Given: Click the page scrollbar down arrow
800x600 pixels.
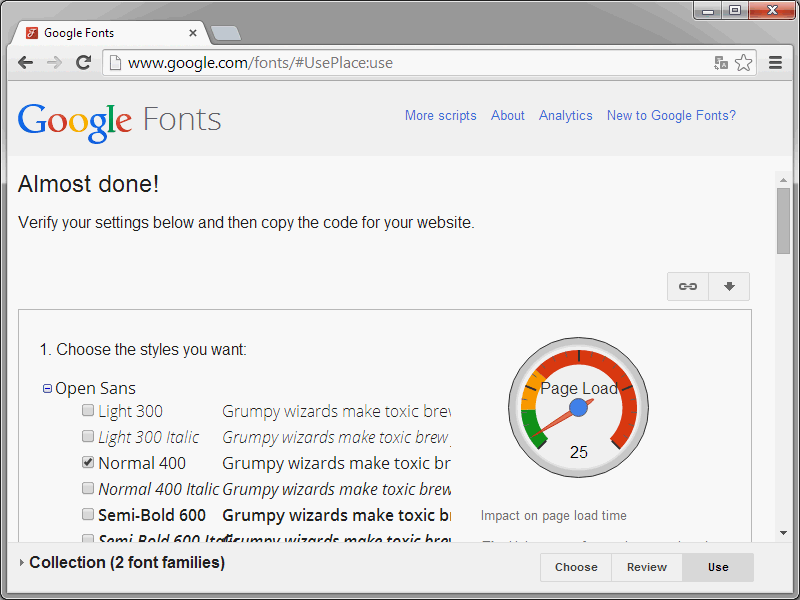Looking at the screenshot, I should 784,533.
